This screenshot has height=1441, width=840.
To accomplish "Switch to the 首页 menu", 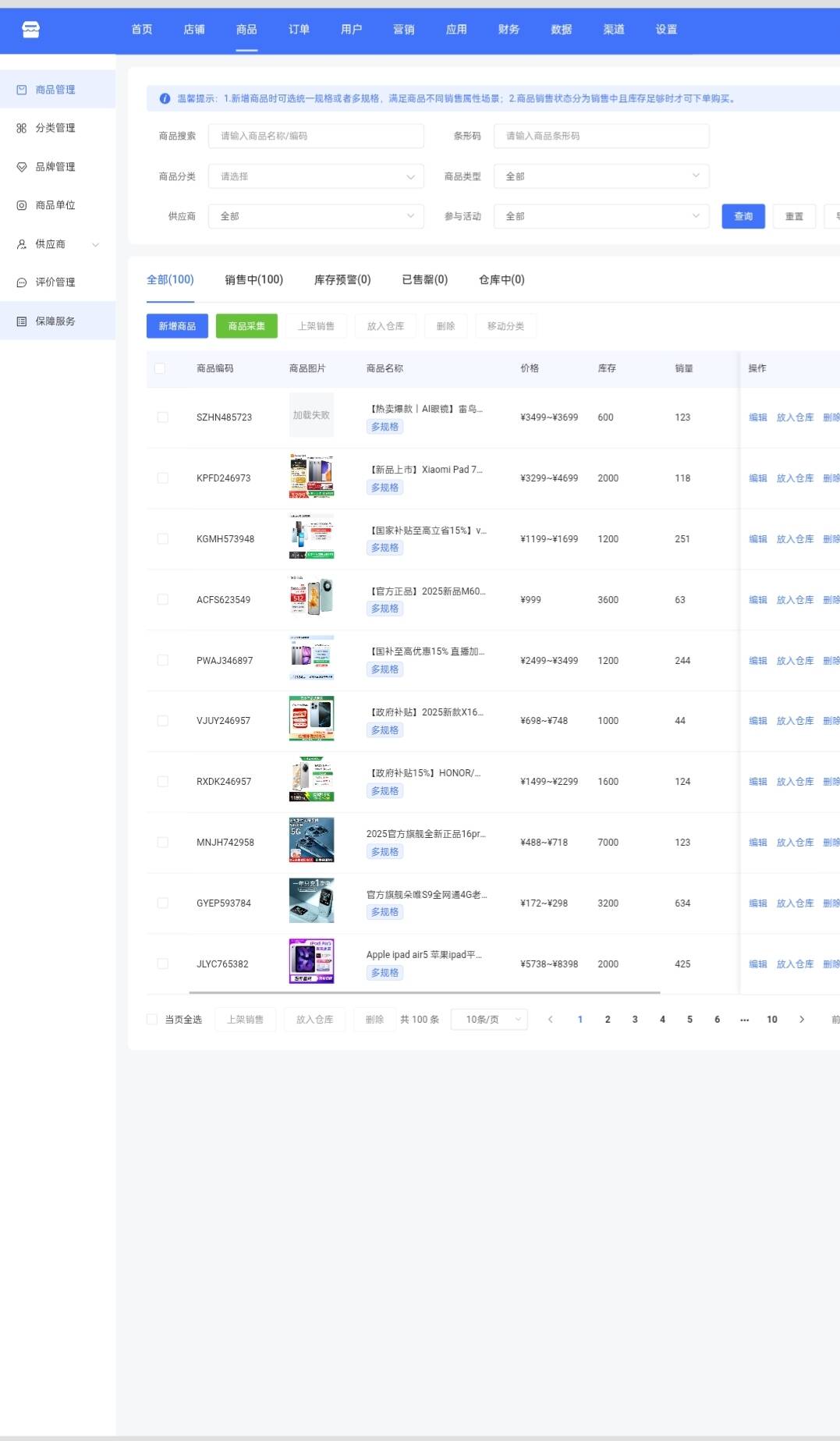I will [142, 30].
